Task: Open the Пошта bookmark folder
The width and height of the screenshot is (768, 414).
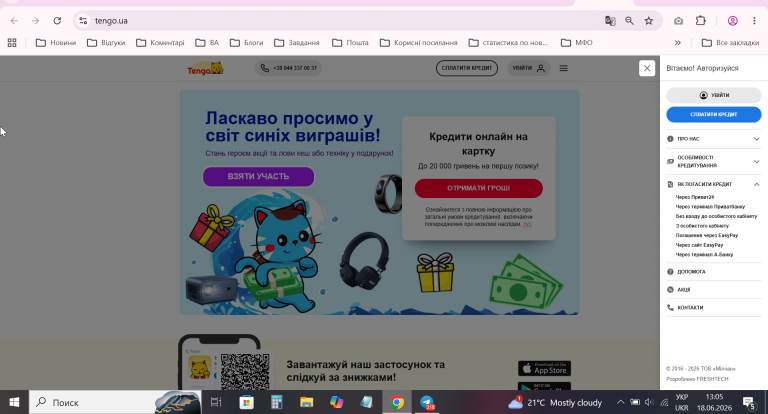Action: [x=350, y=43]
